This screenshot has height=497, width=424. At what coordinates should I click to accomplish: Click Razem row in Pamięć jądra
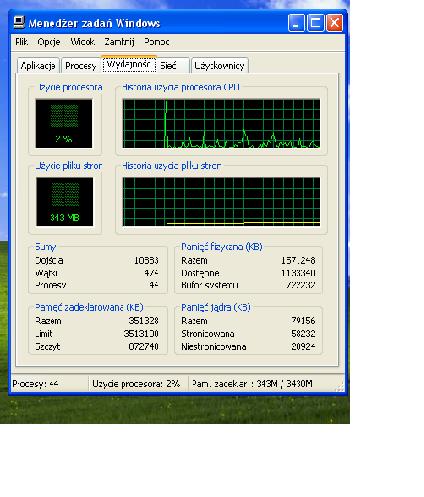(248, 321)
